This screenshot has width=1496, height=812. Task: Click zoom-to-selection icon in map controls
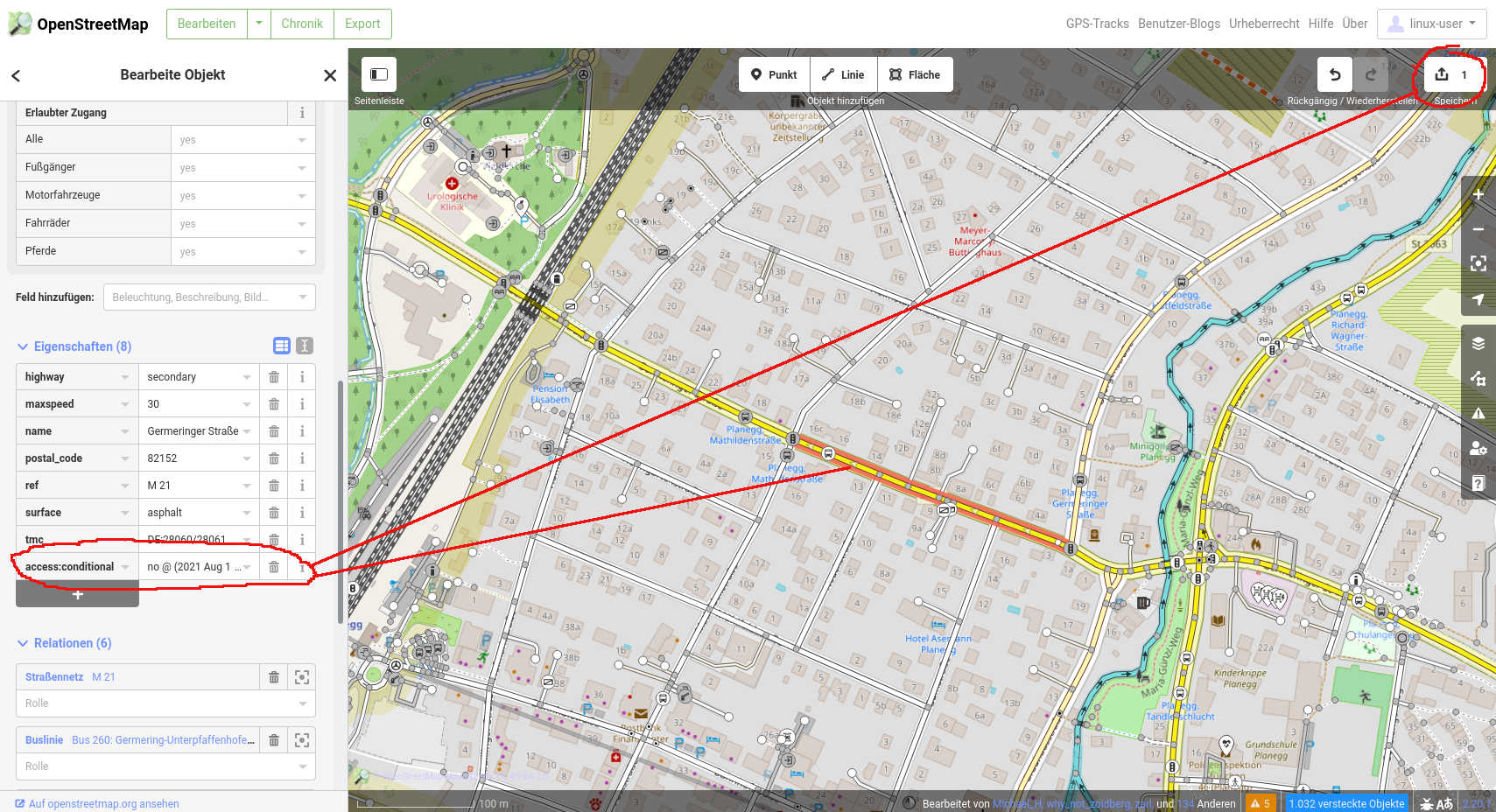1478,263
